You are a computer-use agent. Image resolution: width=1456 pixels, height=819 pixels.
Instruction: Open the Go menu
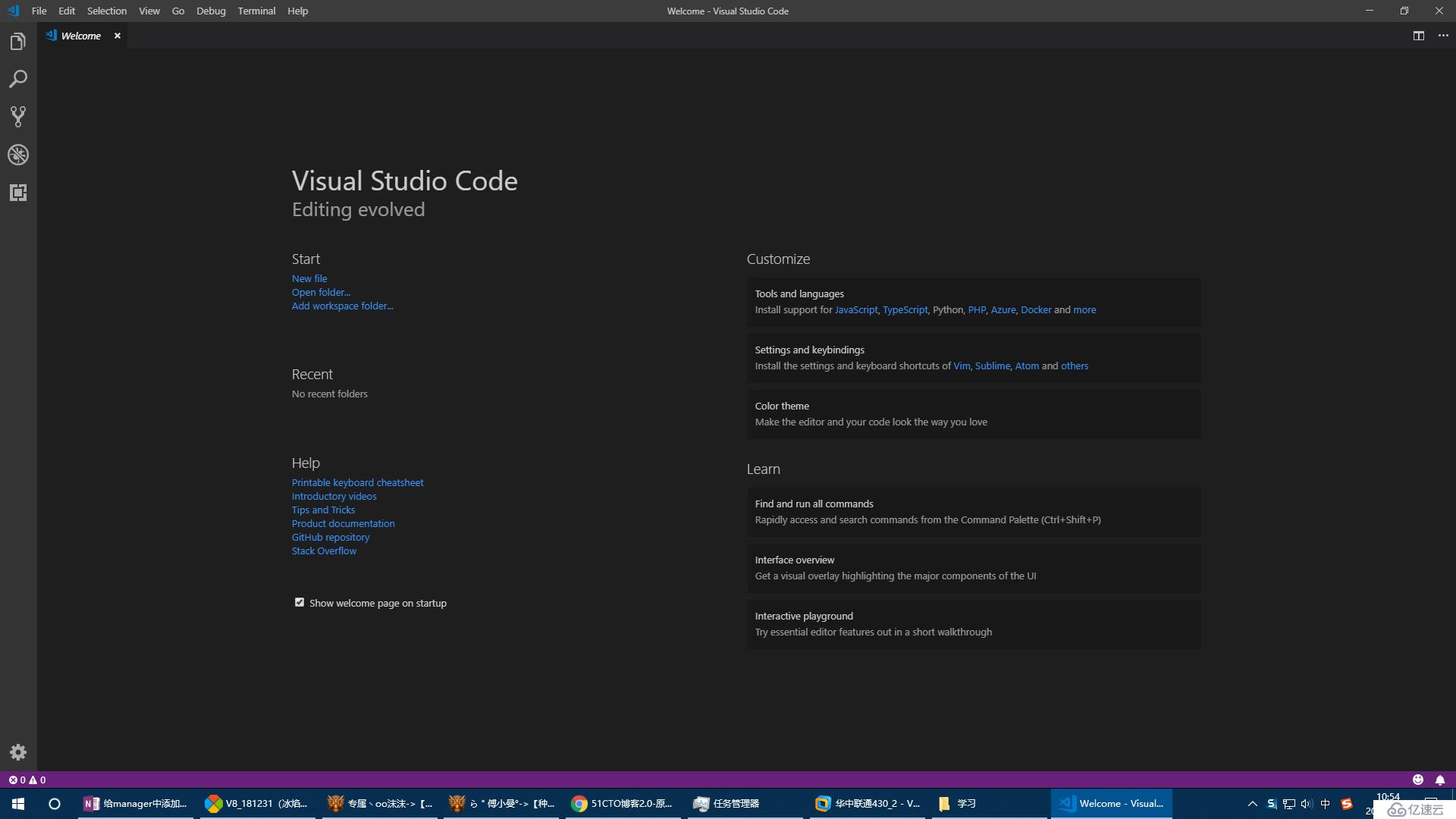[x=178, y=11]
